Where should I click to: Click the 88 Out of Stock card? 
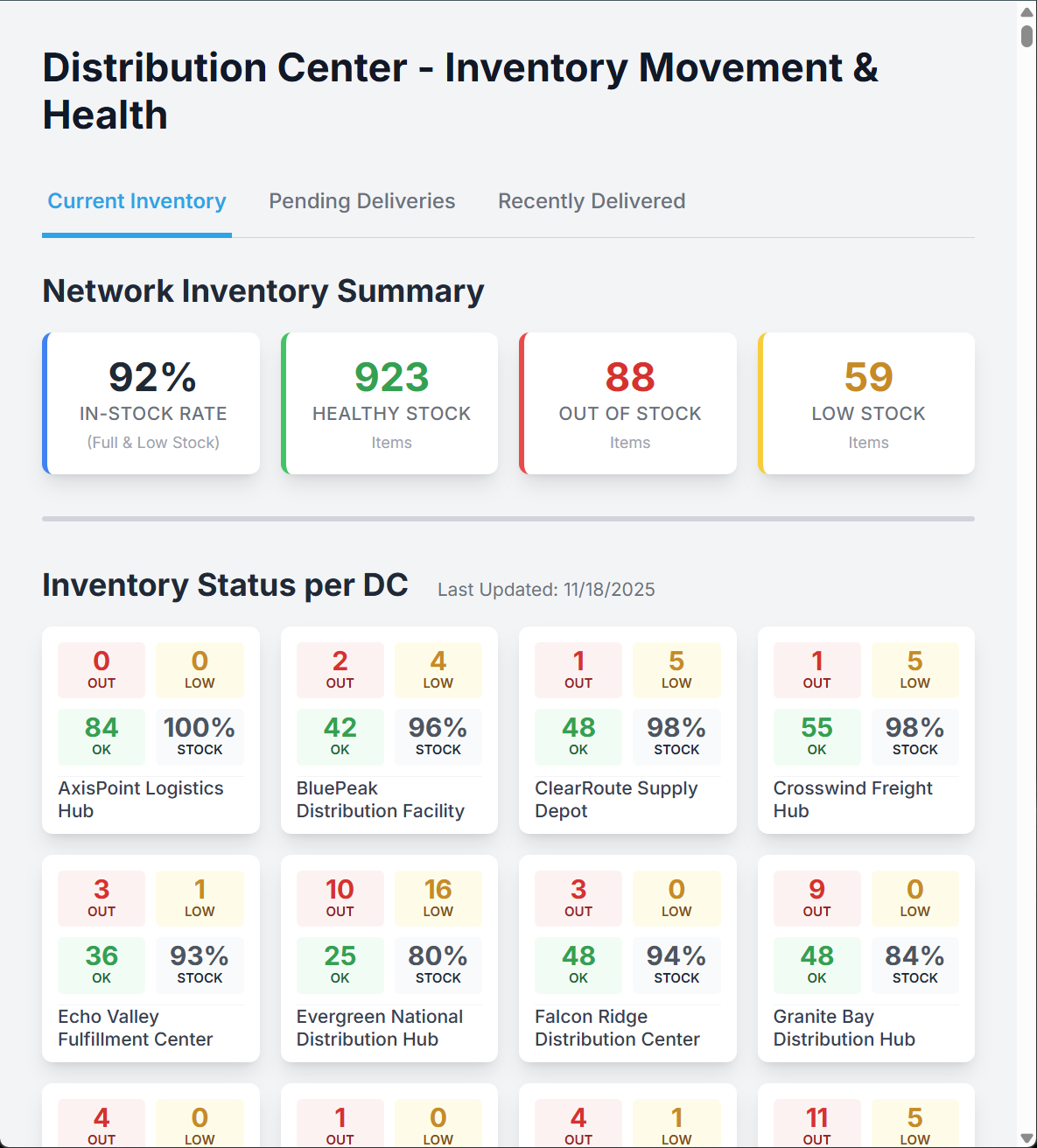[x=628, y=402]
